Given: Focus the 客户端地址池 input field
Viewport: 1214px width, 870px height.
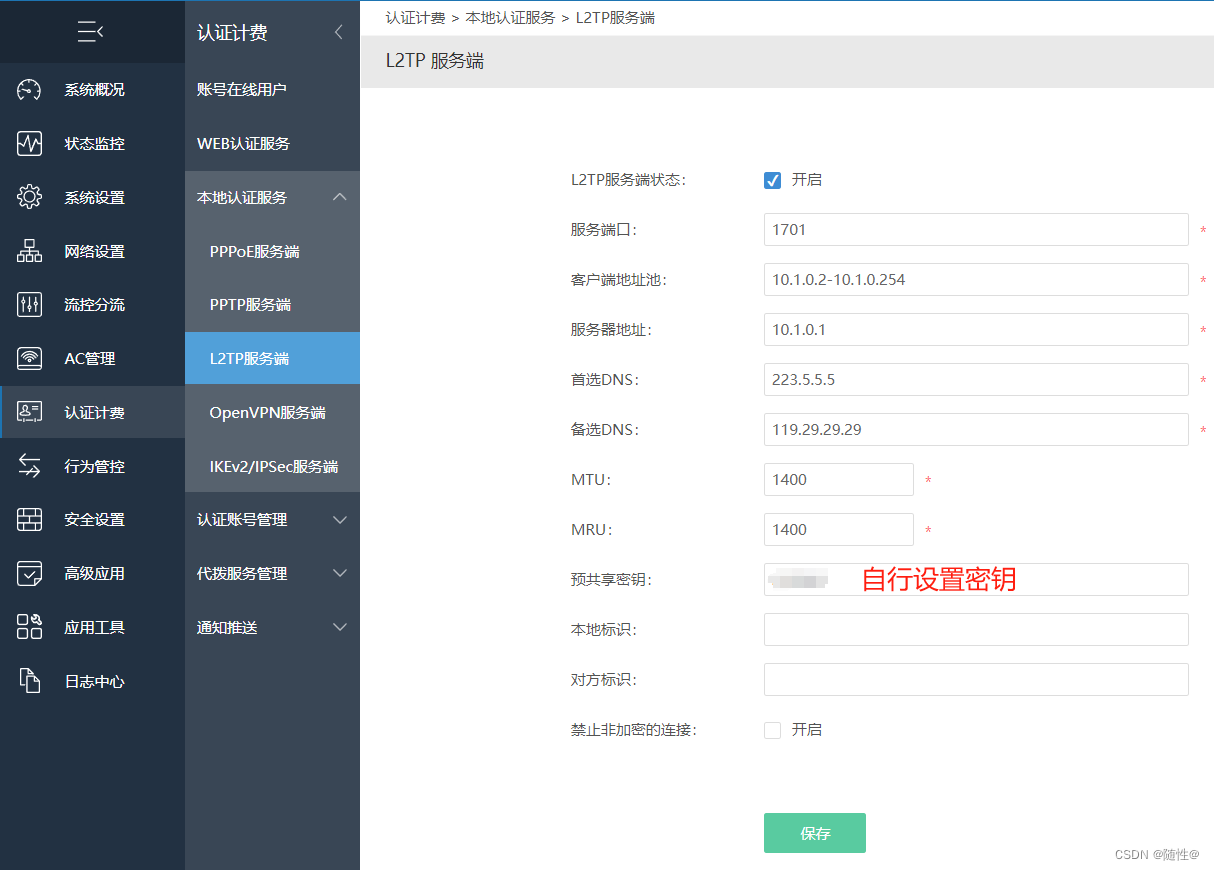Looking at the screenshot, I should pyautogui.click(x=976, y=280).
